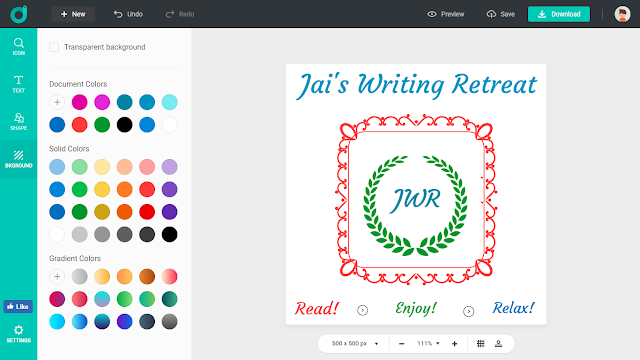Zoom out with the minus button

(x=402, y=344)
